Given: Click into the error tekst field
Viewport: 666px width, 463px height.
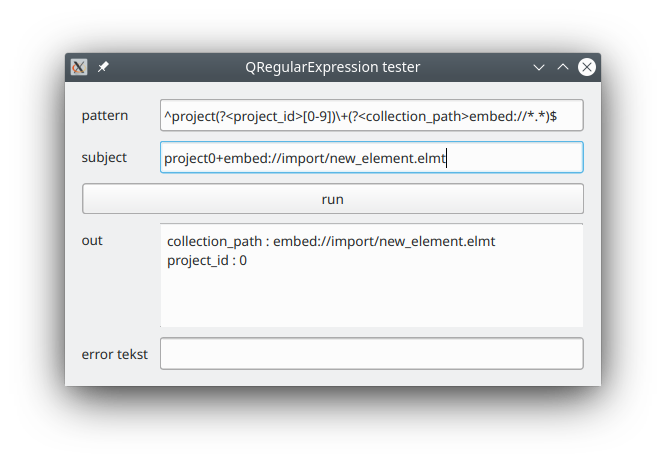Looking at the screenshot, I should 371,354.
